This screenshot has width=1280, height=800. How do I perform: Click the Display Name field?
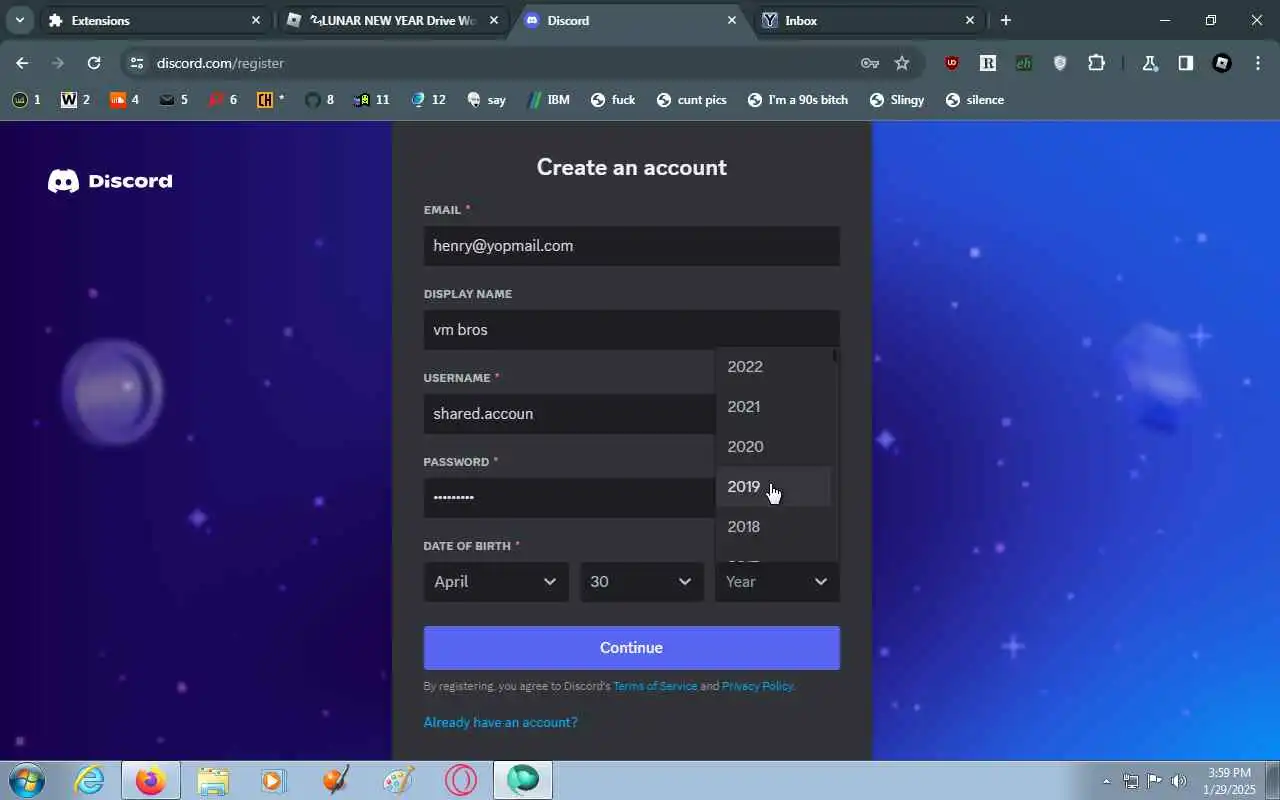pyautogui.click(x=631, y=330)
